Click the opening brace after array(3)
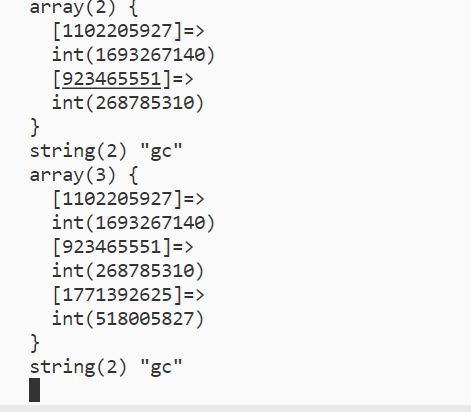This screenshot has width=471, height=412. (133, 175)
